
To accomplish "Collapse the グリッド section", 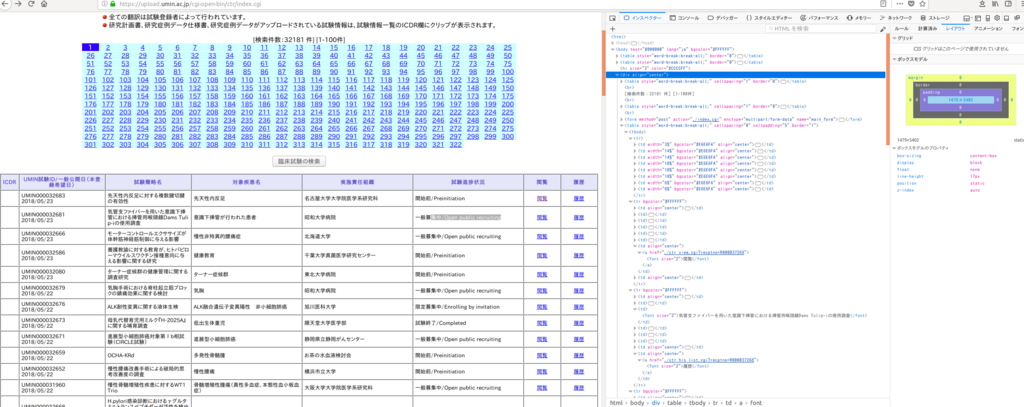I will click(894, 39).
